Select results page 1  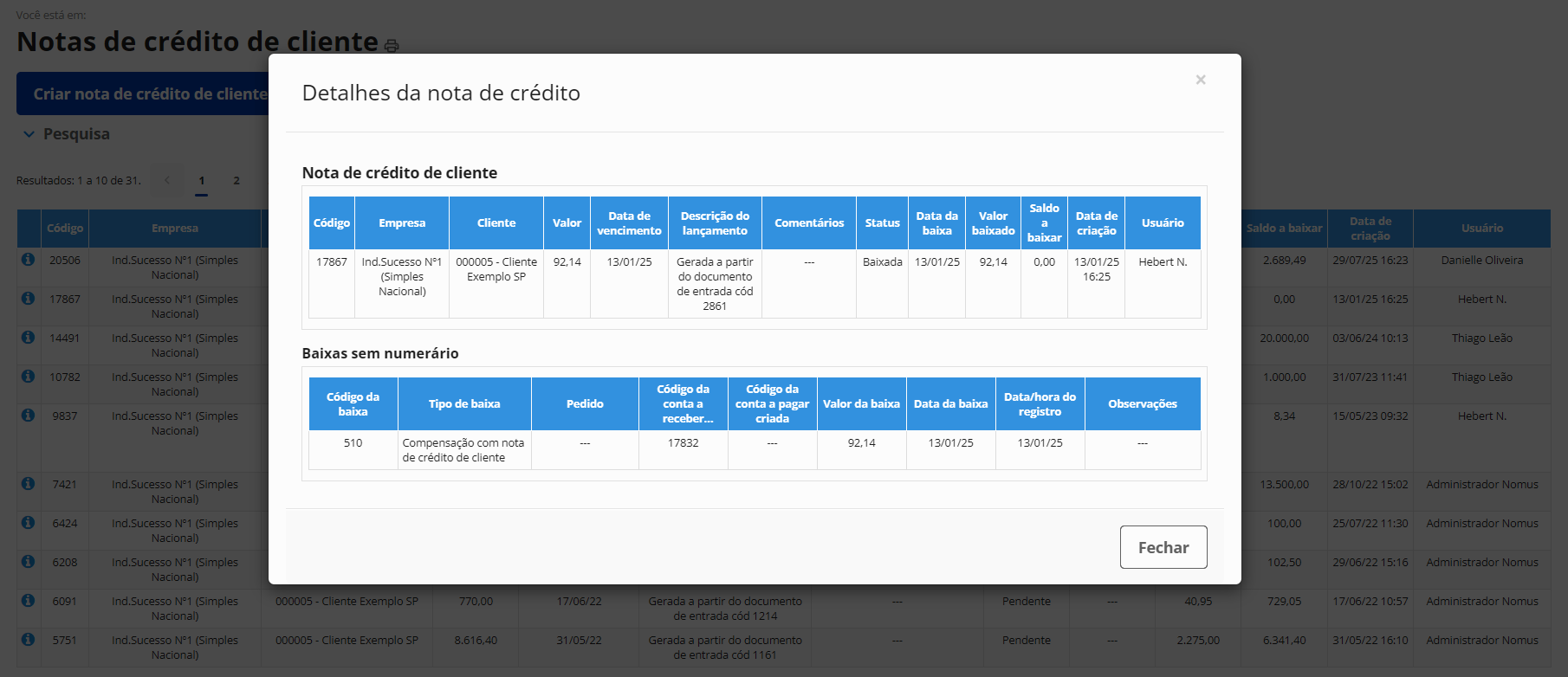201,181
